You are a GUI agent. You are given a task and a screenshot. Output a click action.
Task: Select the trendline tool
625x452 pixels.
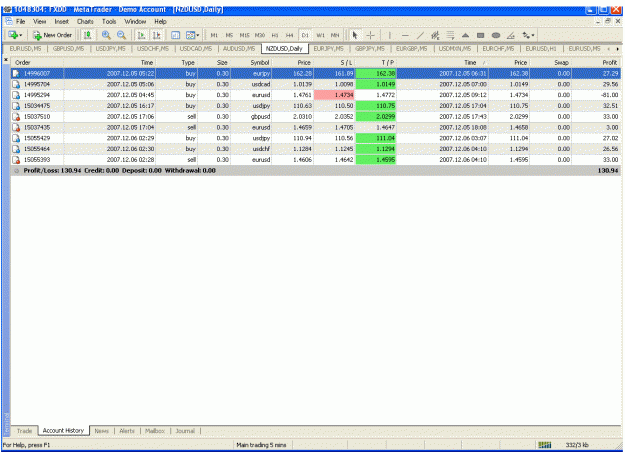pos(420,35)
